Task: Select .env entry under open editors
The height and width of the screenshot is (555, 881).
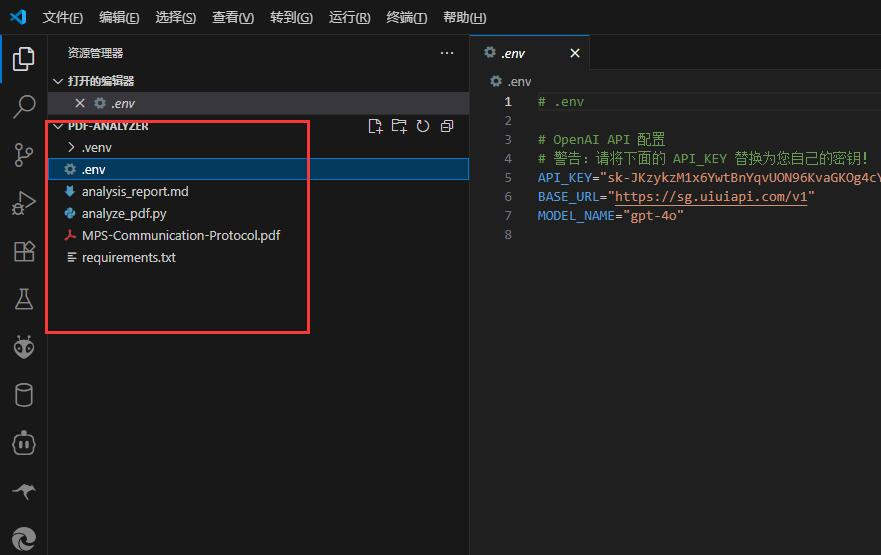Action: click(x=258, y=103)
